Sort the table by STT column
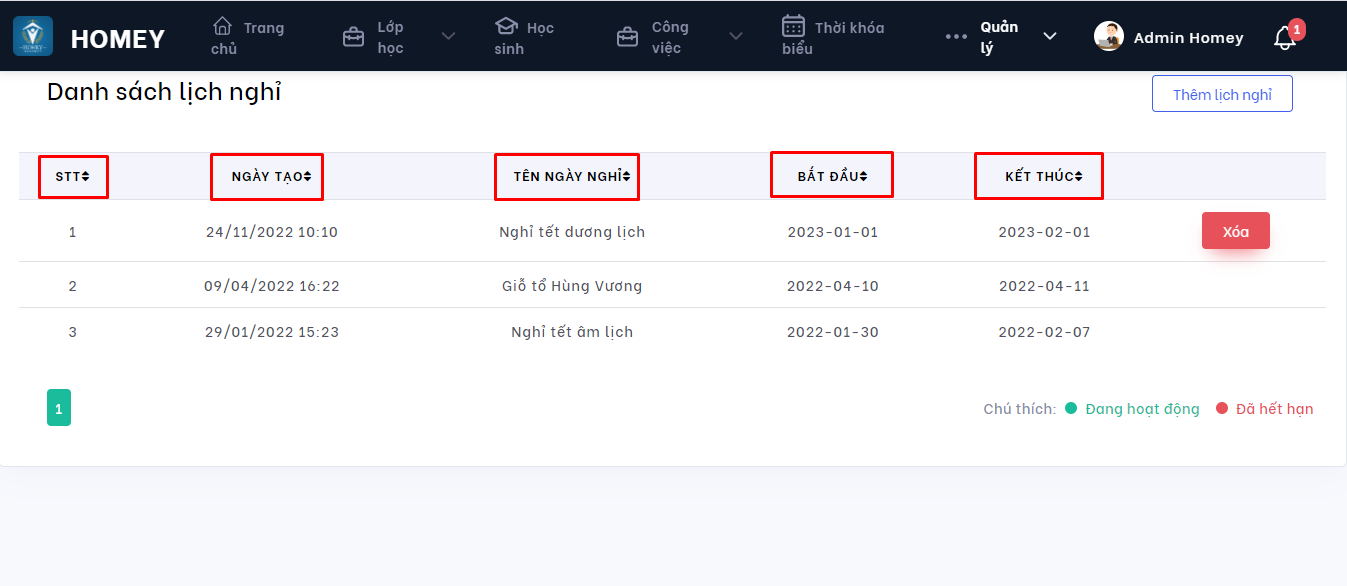Screen dimensions: 1347x586 tap(73, 177)
